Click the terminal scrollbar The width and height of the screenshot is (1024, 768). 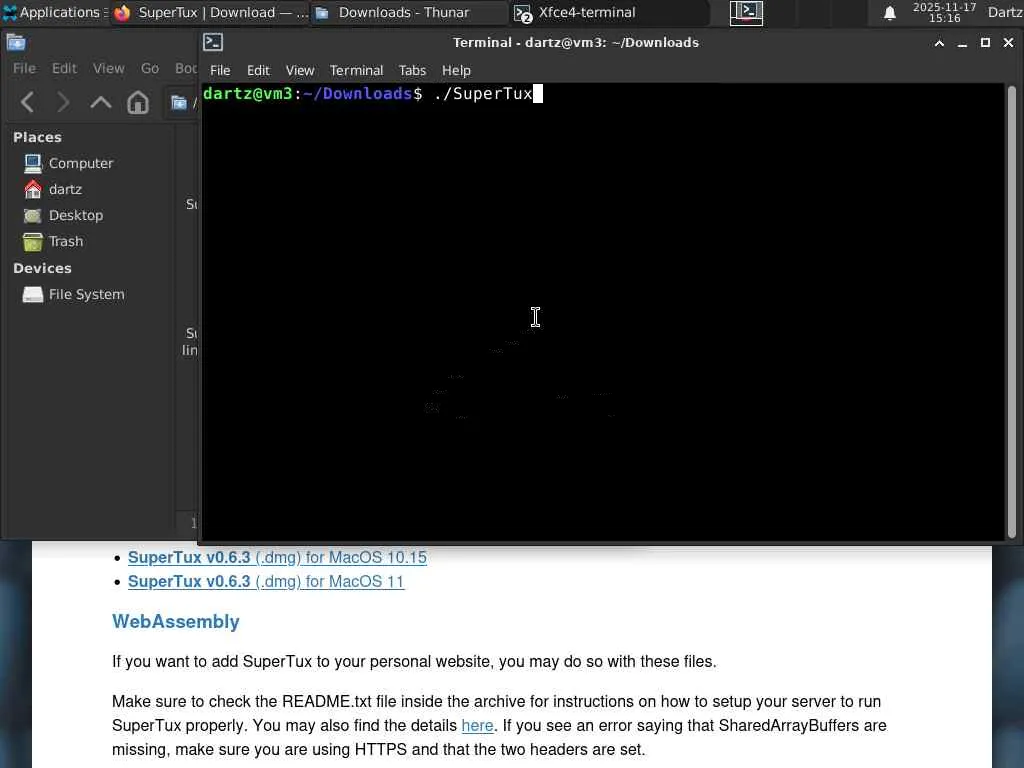1012,312
